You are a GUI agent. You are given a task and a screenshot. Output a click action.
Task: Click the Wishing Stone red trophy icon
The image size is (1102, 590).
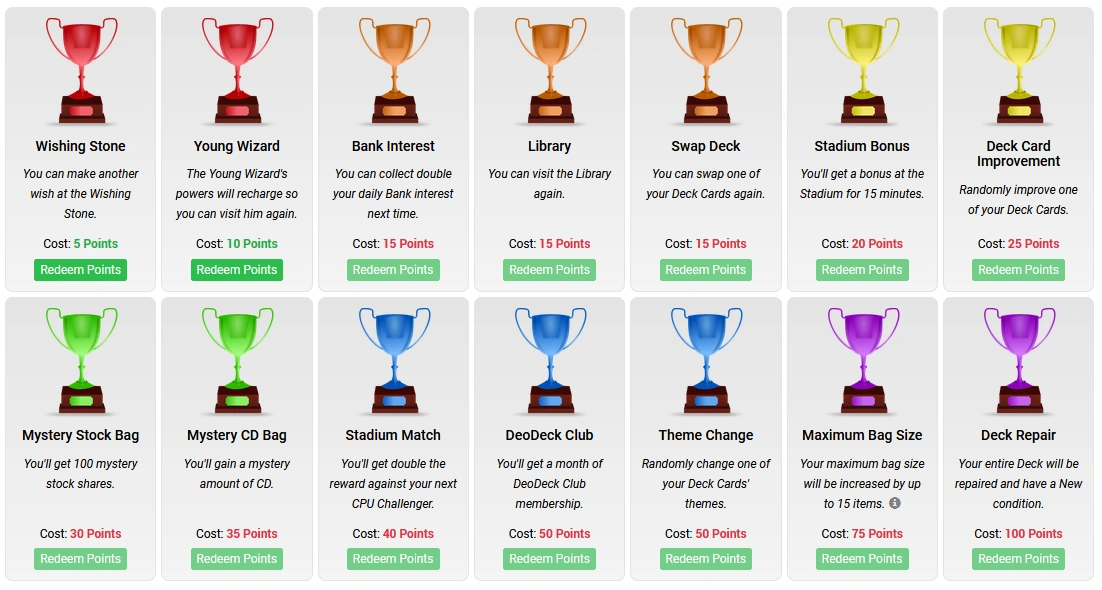tap(80, 68)
